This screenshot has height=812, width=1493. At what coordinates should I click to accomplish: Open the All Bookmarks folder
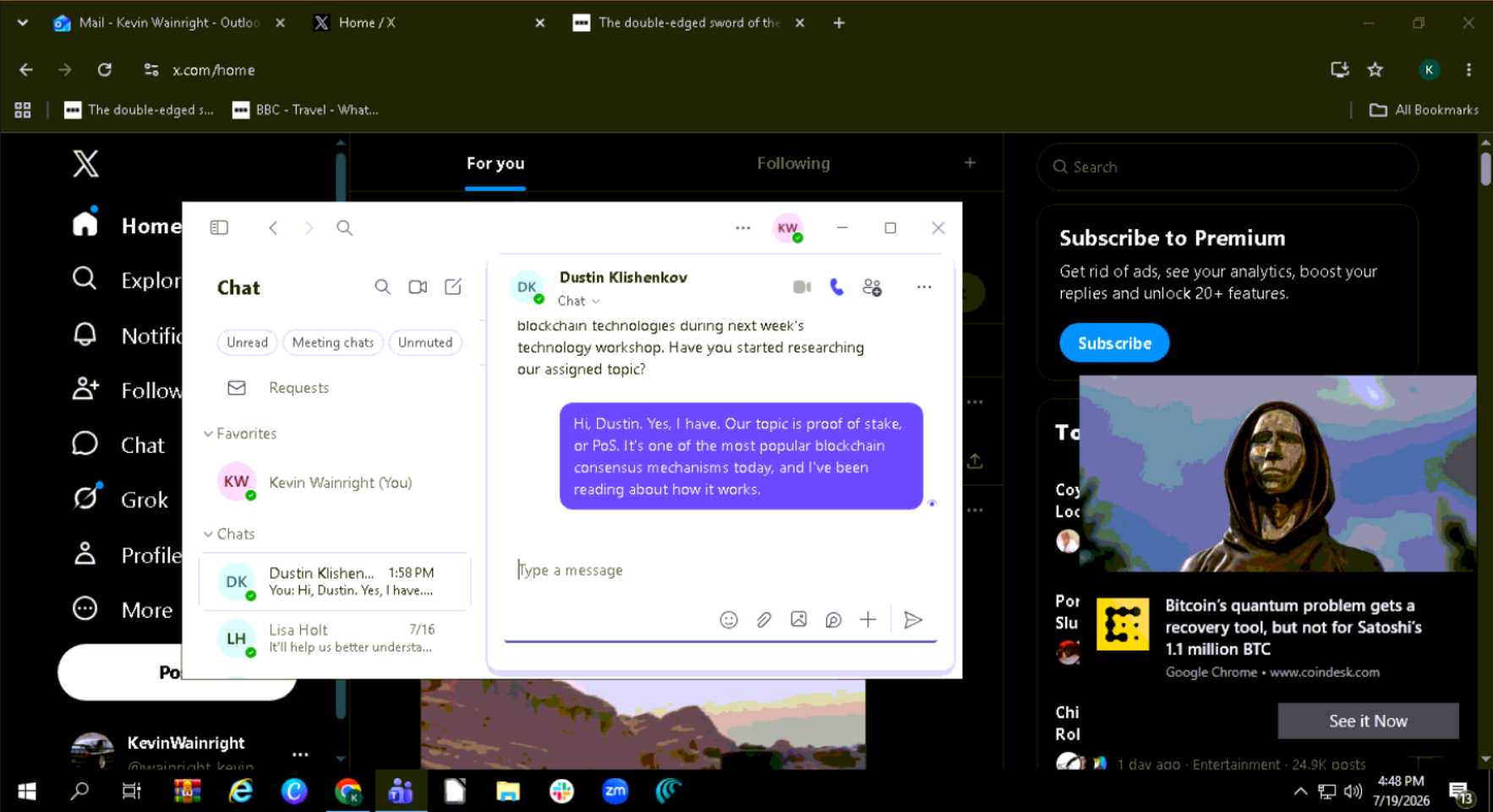coord(1424,110)
